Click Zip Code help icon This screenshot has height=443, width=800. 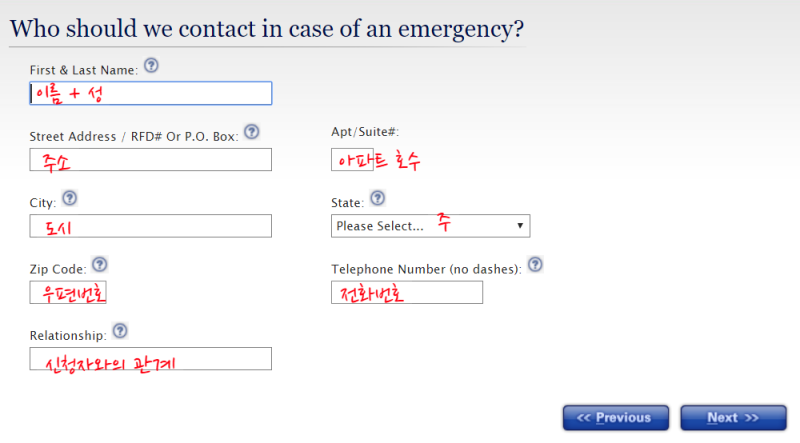[x=99, y=264]
